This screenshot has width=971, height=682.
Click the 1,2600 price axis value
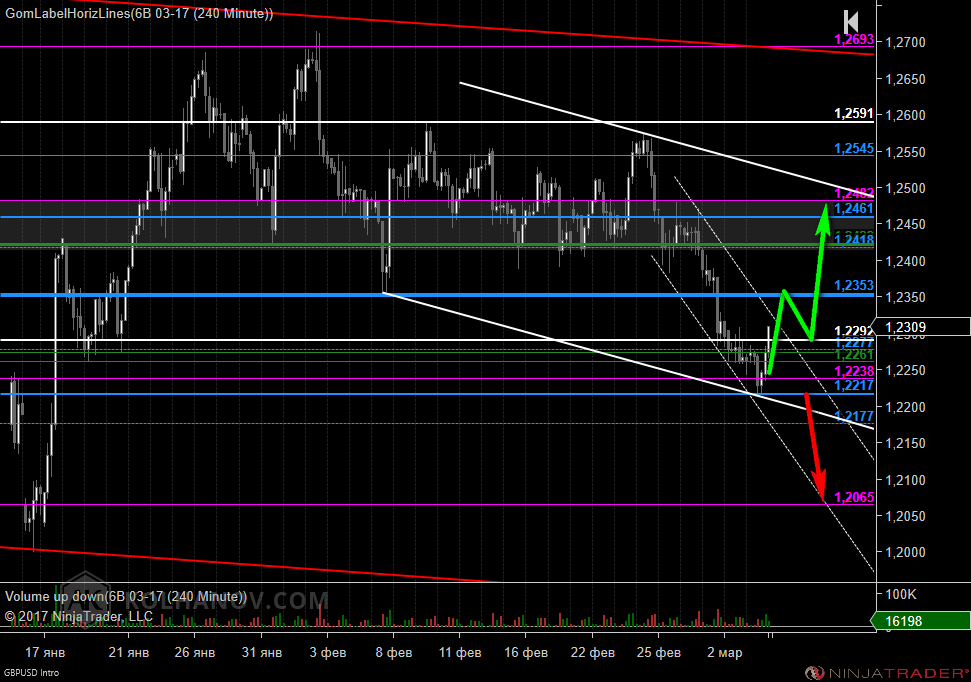point(905,115)
